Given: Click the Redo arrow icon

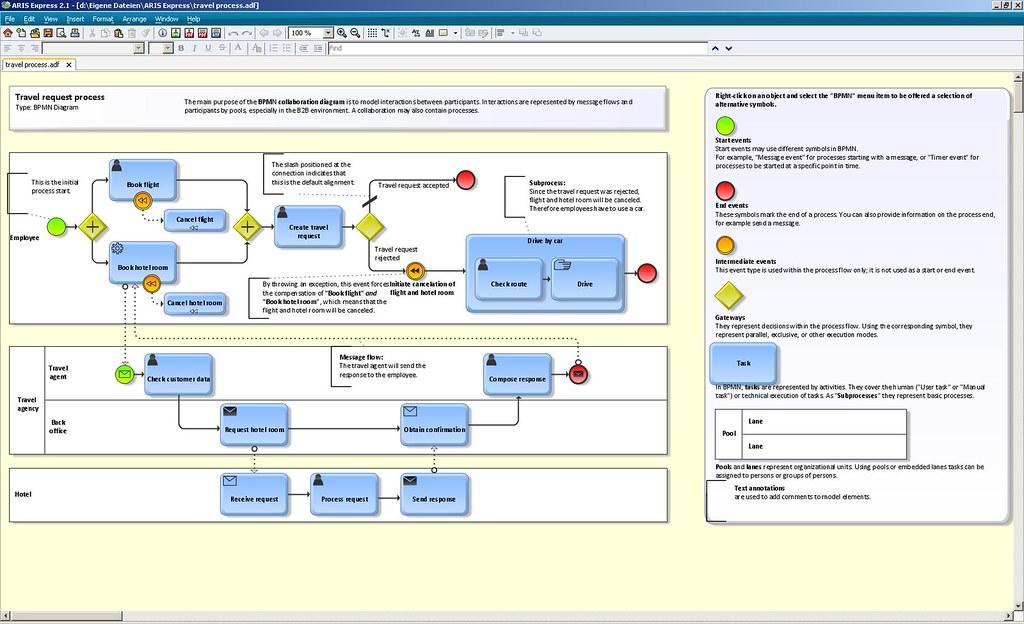Looking at the screenshot, I should [x=247, y=33].
